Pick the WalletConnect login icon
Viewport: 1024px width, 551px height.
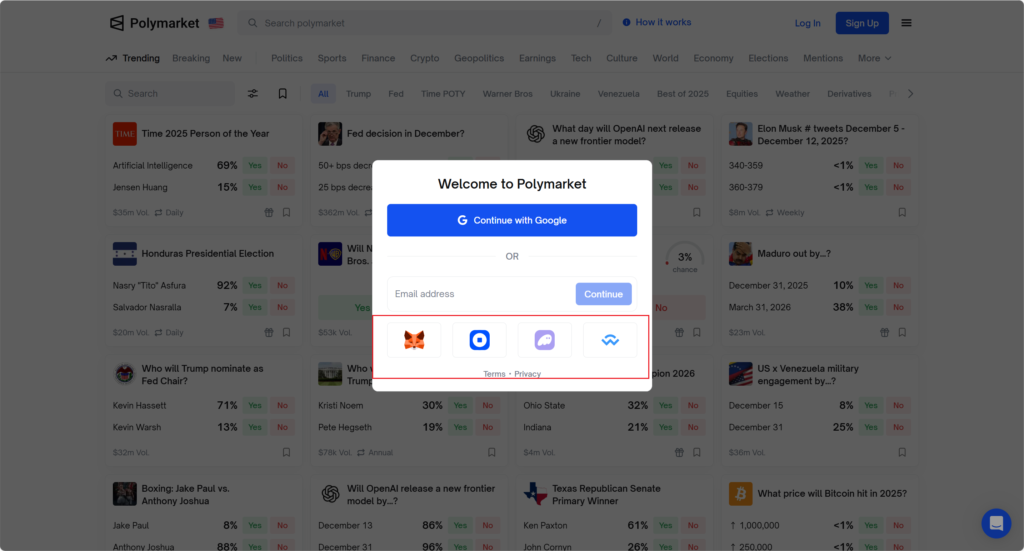point(609,340)
